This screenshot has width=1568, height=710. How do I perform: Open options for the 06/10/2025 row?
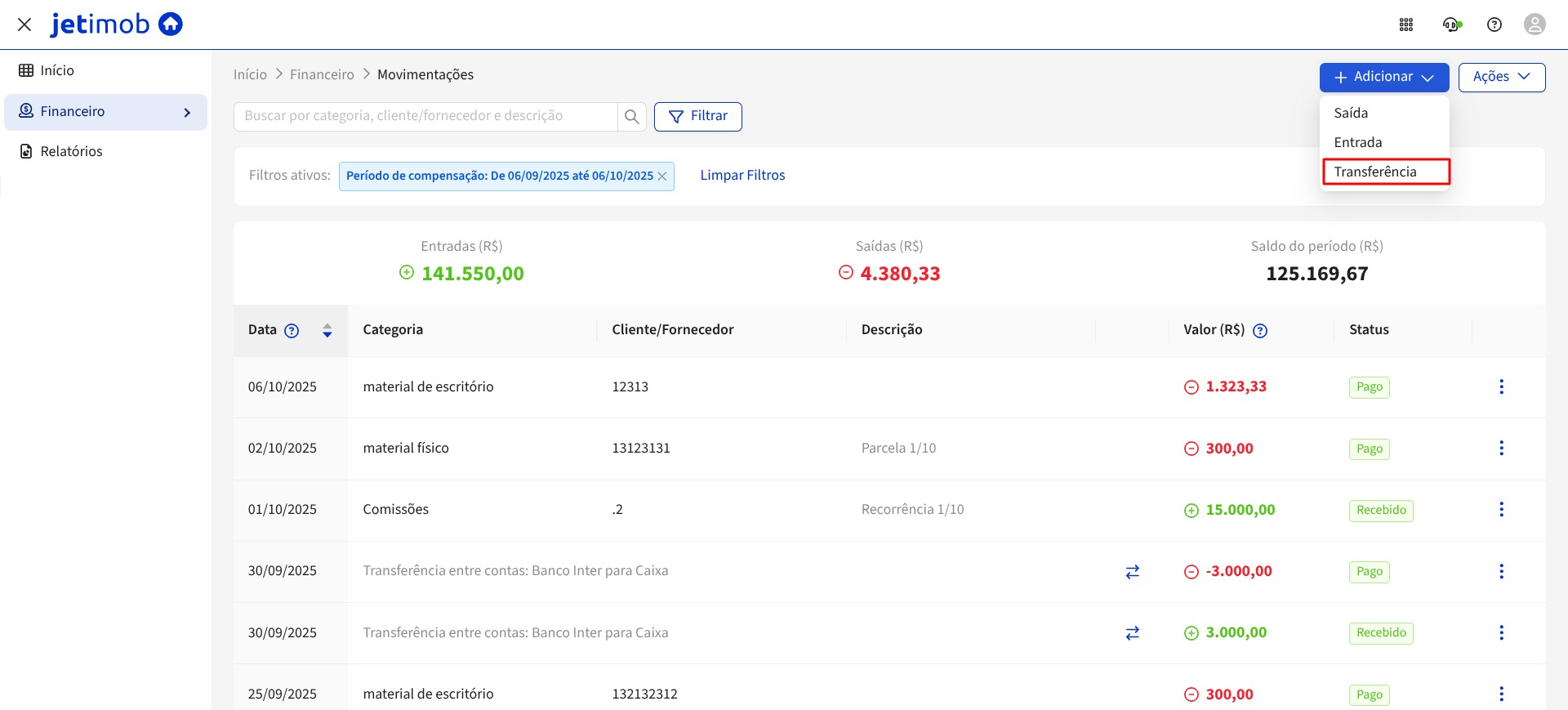point(1501,386)
